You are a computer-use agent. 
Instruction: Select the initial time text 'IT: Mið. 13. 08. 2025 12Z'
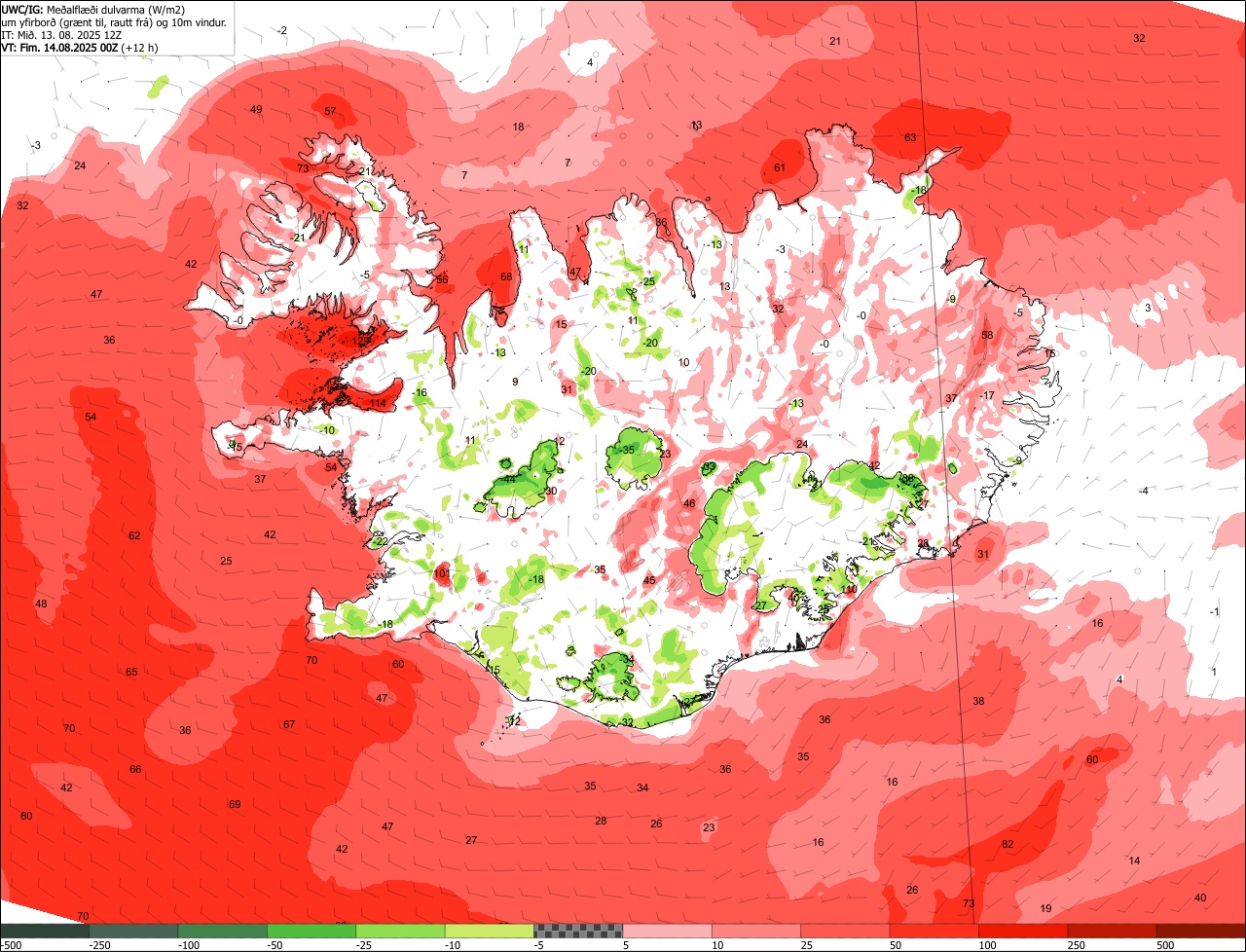pyautogui.click(x=61, y=34)
